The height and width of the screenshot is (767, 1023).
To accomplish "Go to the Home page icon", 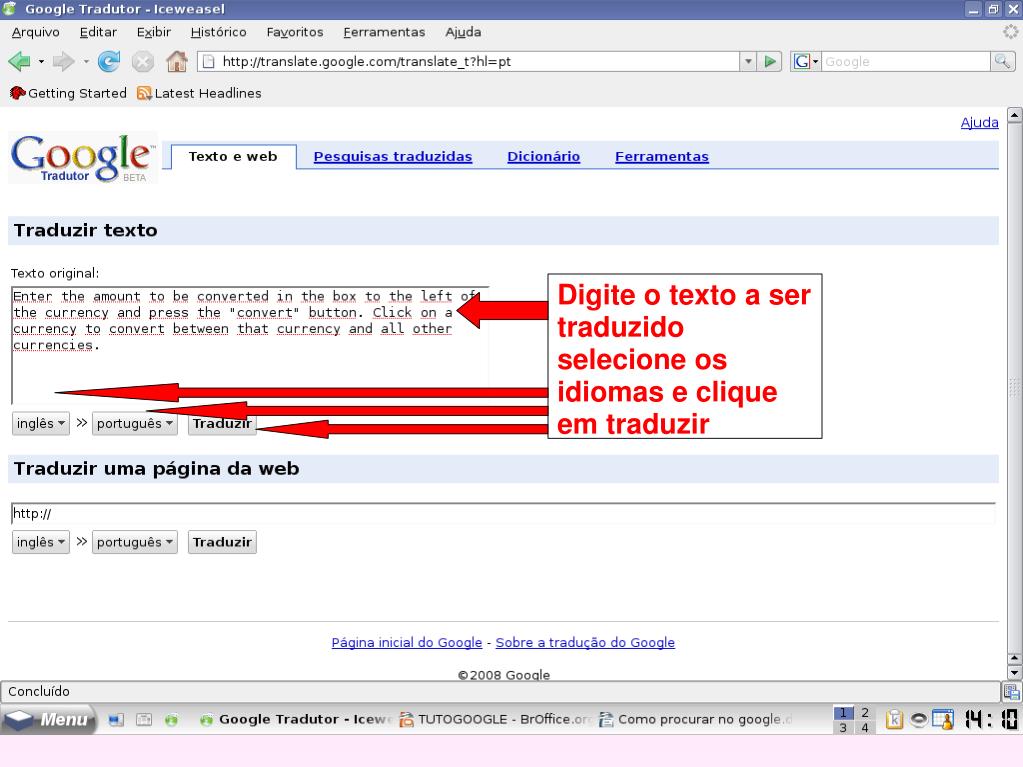I will click(x=176, y=61).
